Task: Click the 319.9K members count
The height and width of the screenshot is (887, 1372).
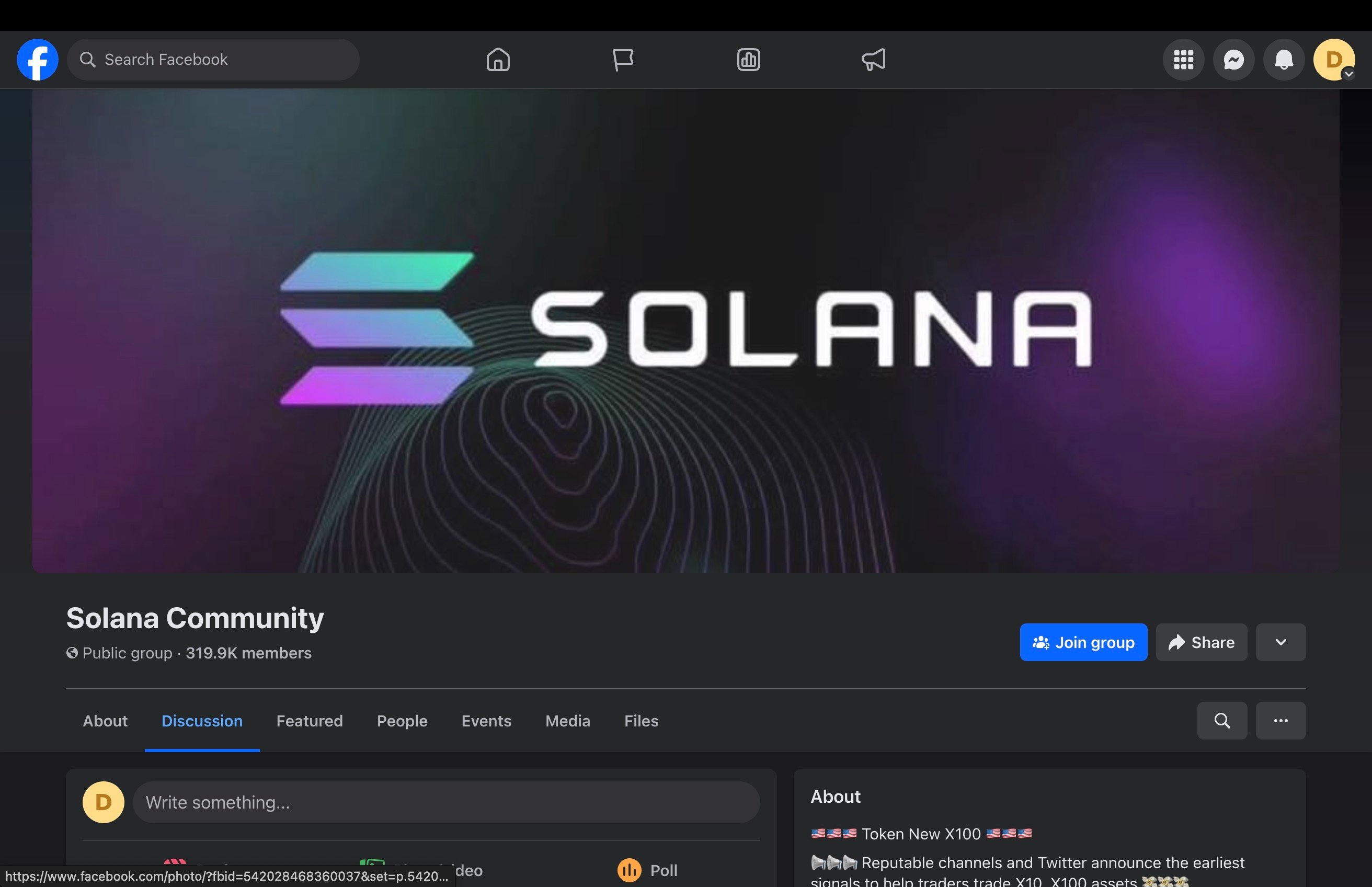Action: click(x=248, y=653)
